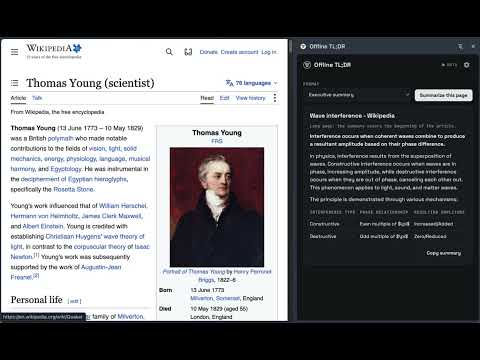Click 'Wave interference - Wikipedia' summary title
The image size is (480, 360).
[352, 116]
